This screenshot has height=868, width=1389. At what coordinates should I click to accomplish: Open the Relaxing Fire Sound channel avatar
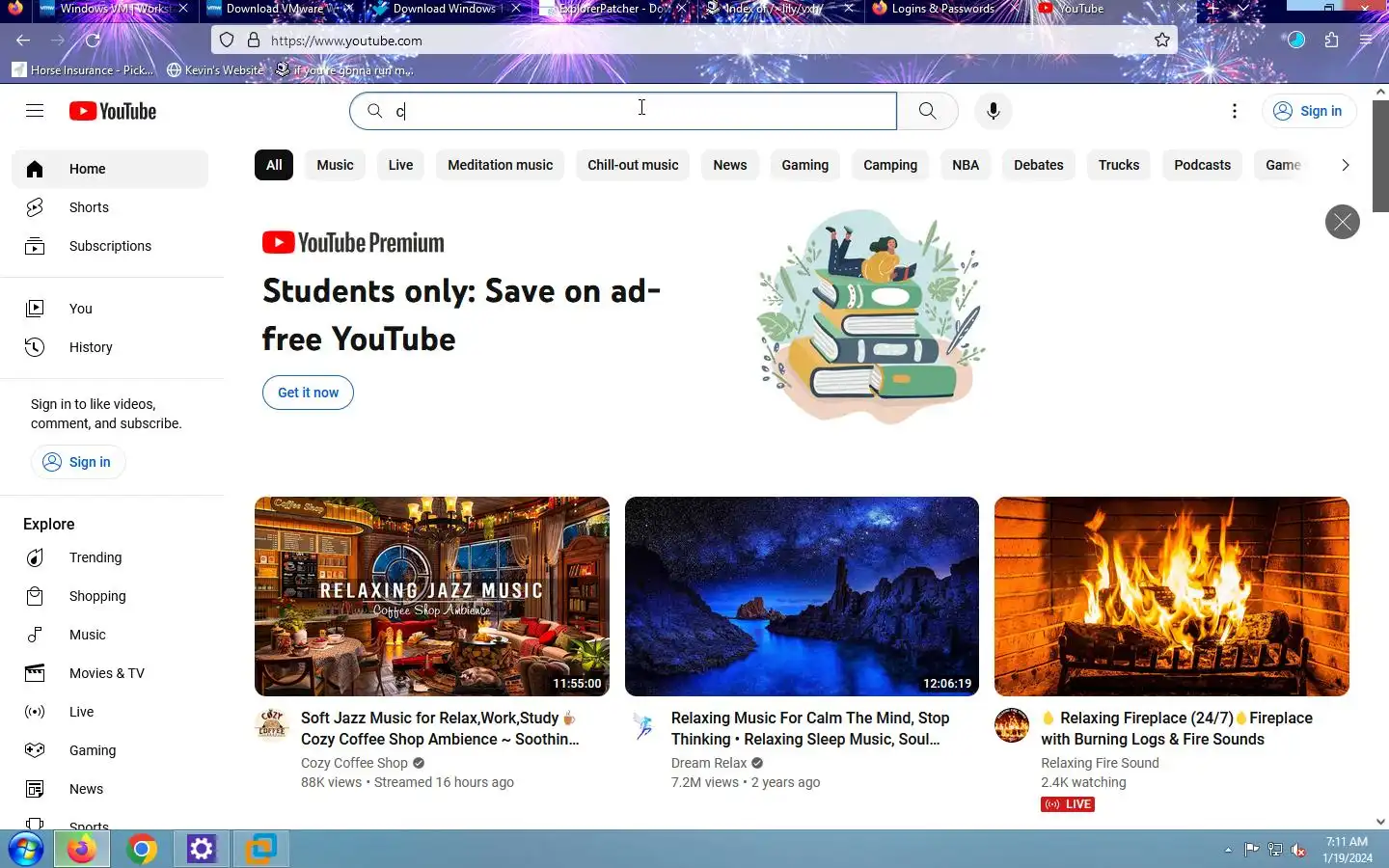pos(1012,725)
